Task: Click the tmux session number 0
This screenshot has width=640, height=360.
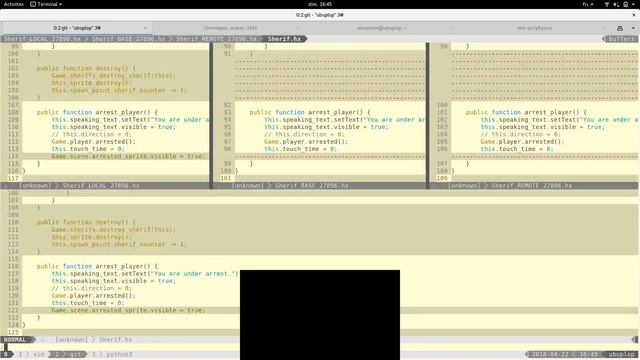Action: [6, 354]
